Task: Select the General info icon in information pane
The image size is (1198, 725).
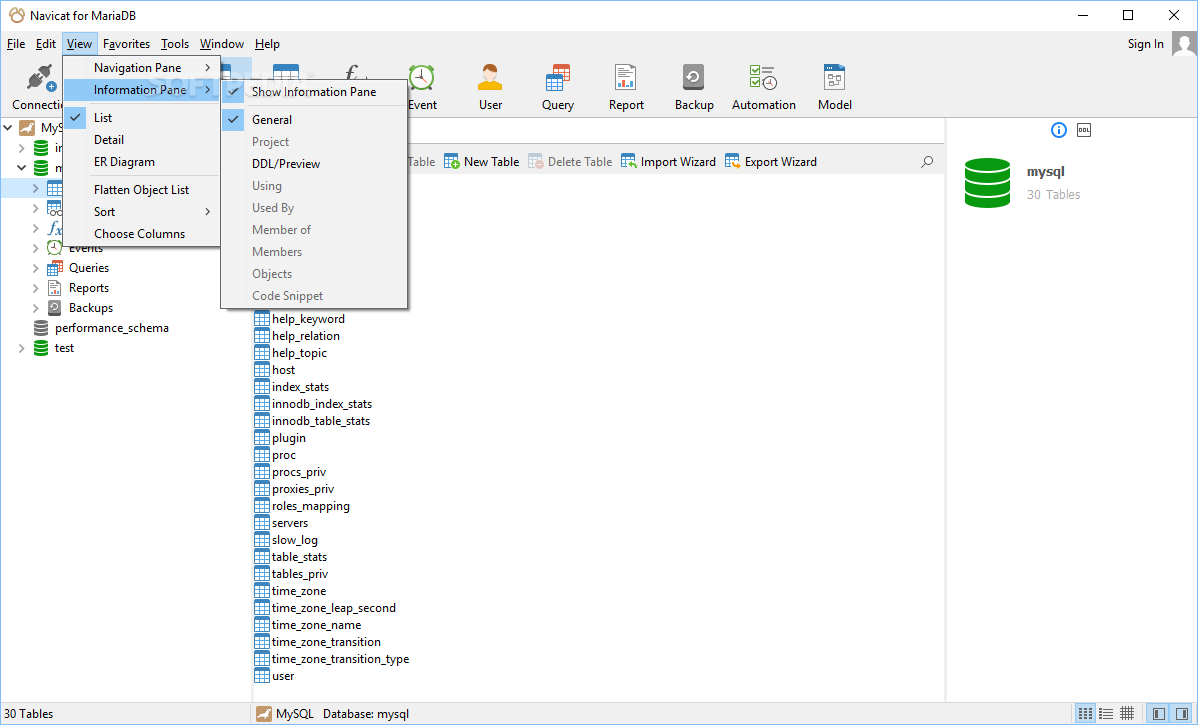Action: (1058, 130)
